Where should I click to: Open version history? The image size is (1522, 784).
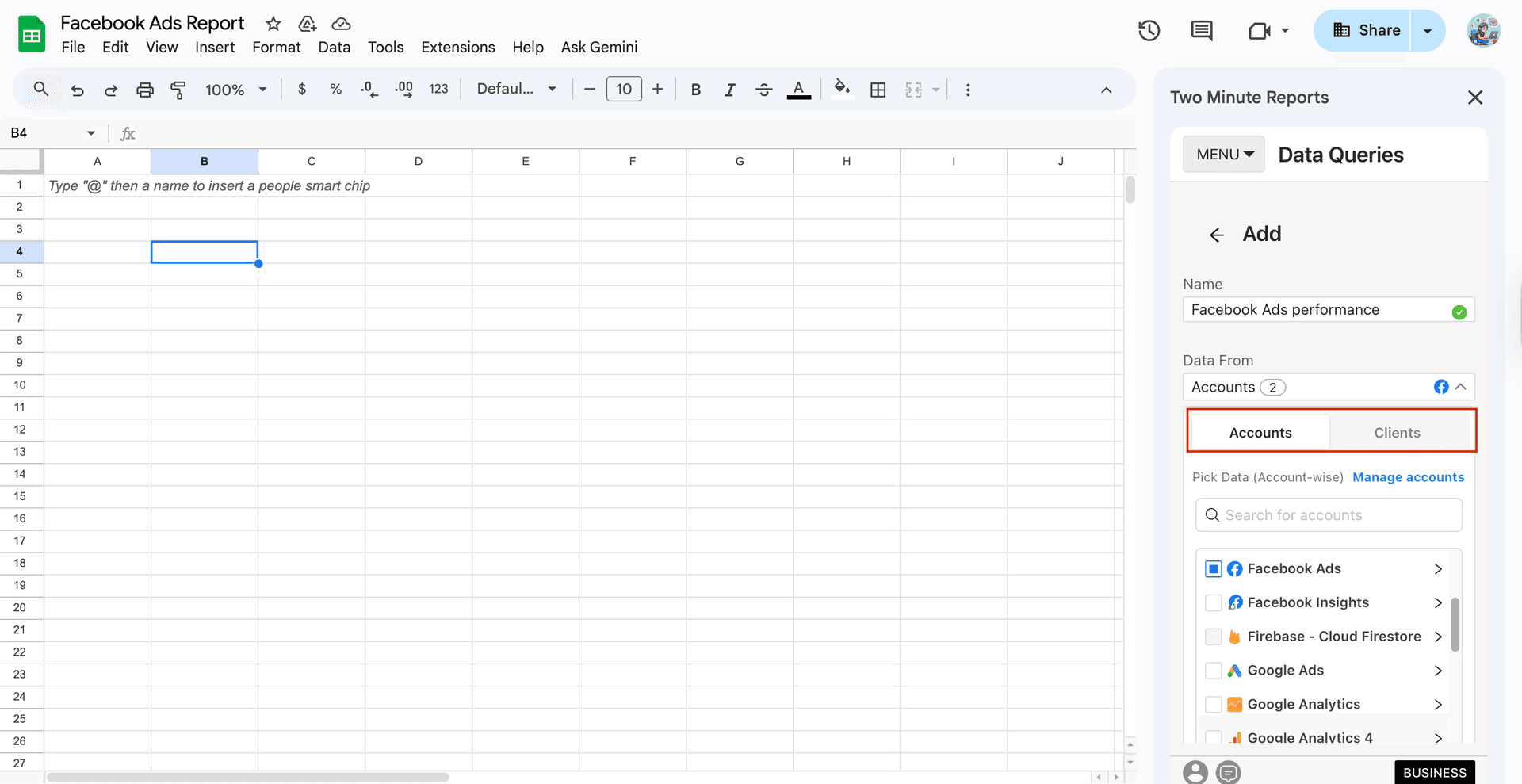(1149, 30)
